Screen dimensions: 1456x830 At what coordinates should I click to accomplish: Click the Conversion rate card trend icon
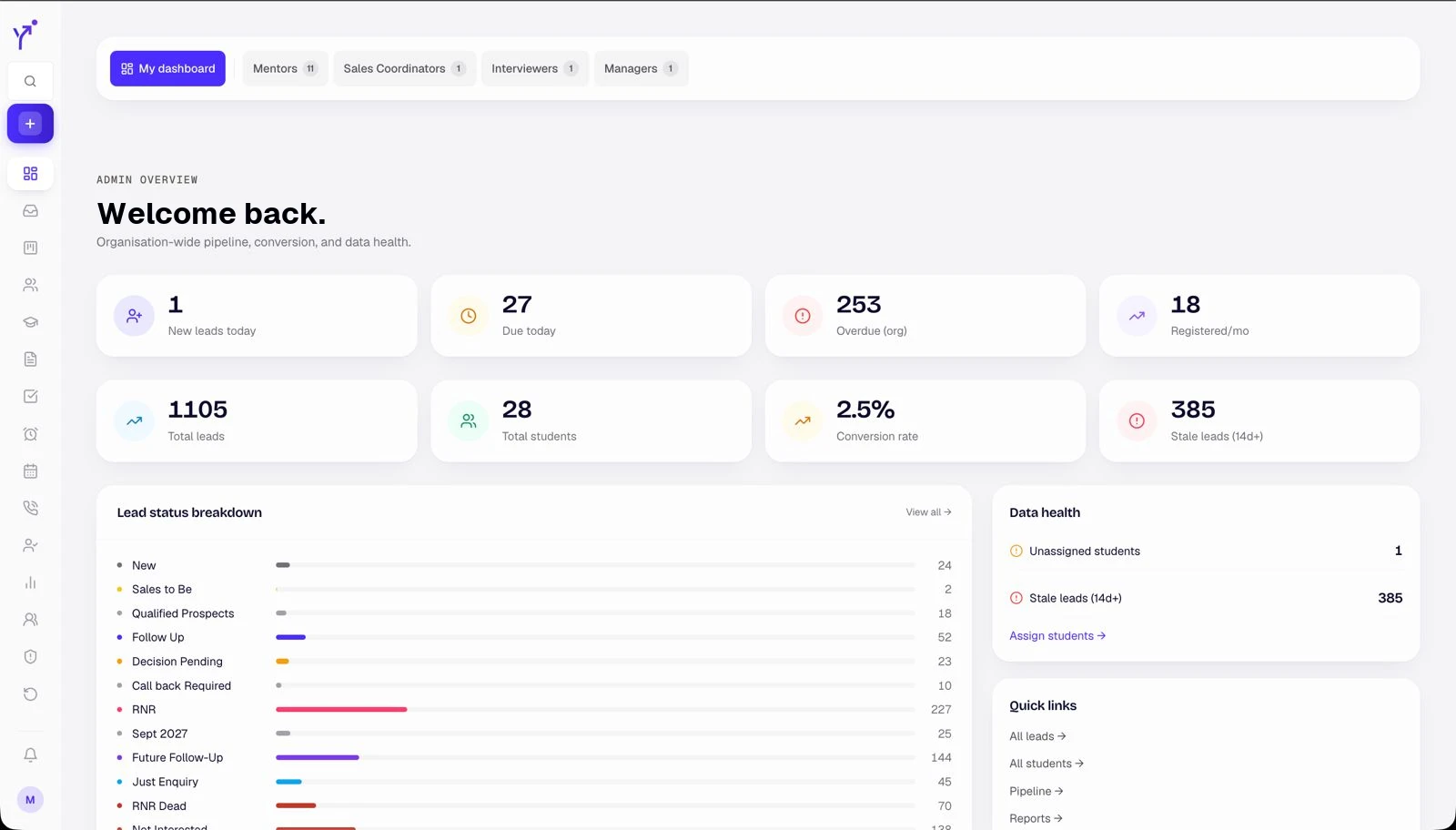pos(803,421)
